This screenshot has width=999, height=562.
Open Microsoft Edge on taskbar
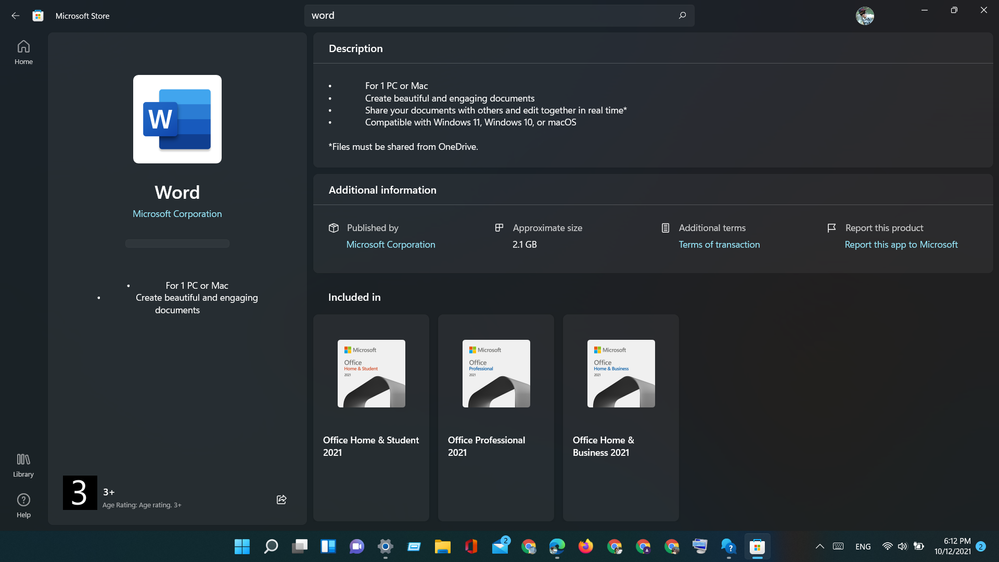[557, 546]
